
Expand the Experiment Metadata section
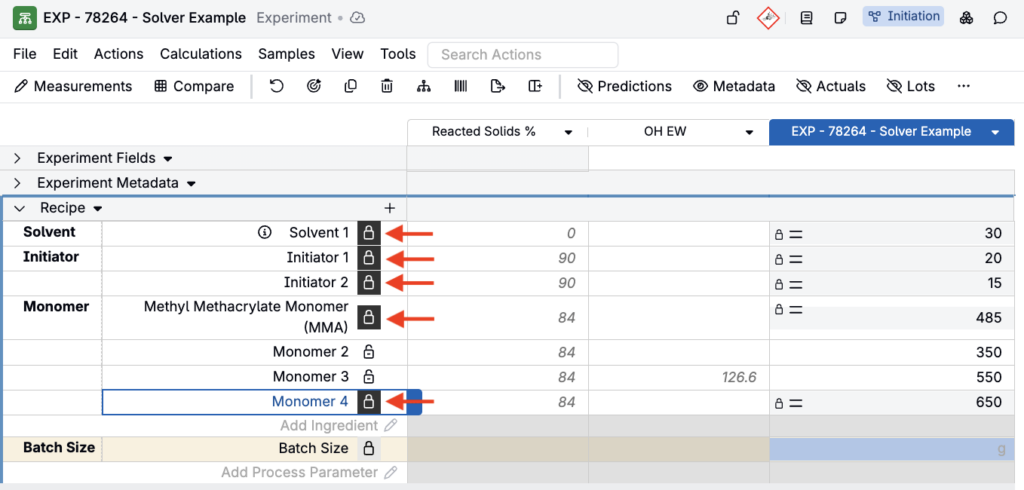click(18, 184)
